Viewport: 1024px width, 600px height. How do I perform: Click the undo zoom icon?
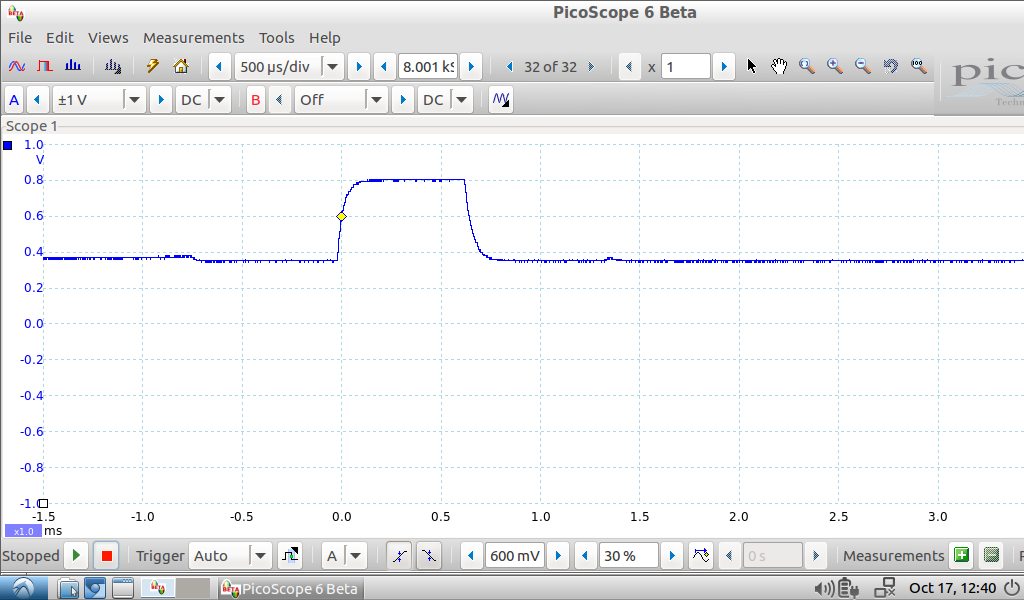890,67
